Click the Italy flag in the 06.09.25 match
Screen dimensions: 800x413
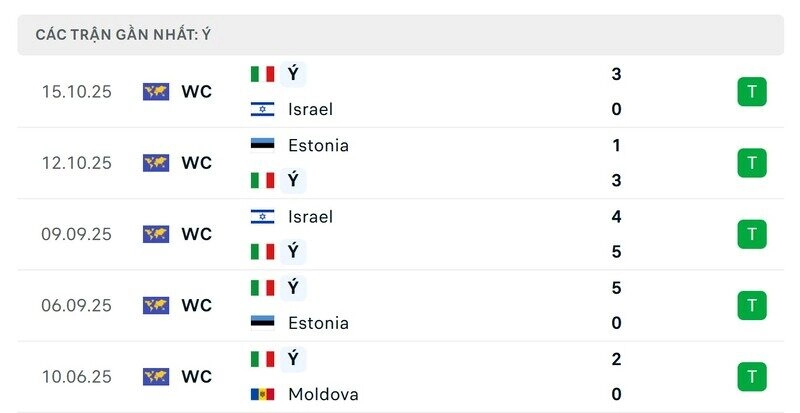(262, 288)
